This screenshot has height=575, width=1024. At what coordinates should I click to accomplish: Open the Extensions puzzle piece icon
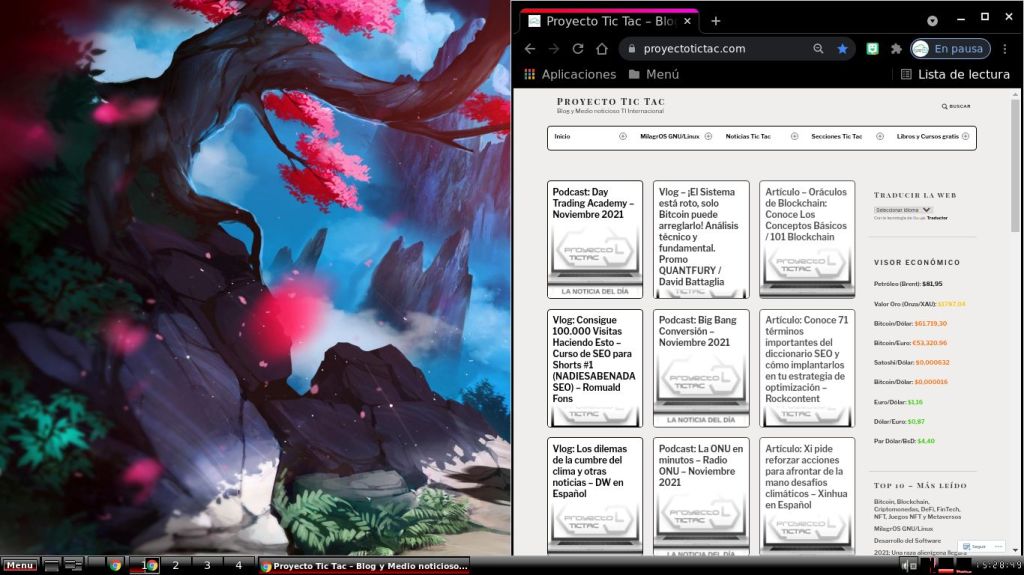point(896,48)
